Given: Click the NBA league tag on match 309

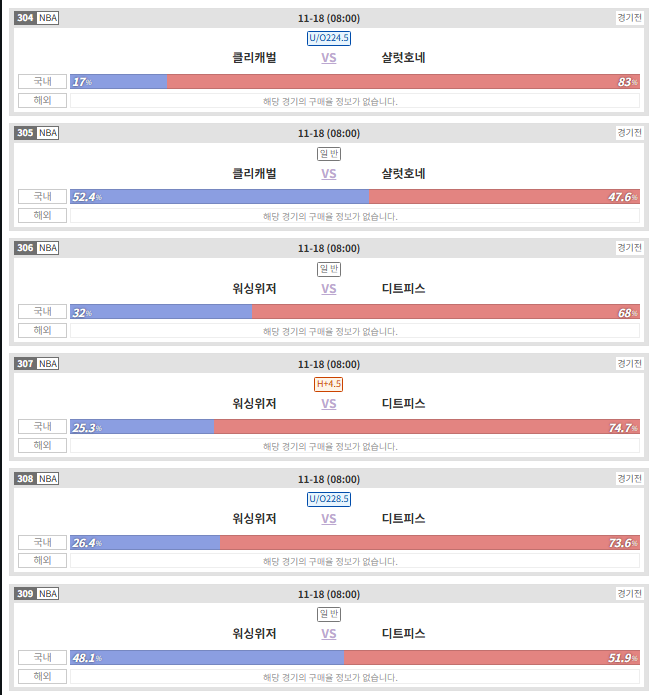Looking at the screenshot, I should click(x=48, y=594).
